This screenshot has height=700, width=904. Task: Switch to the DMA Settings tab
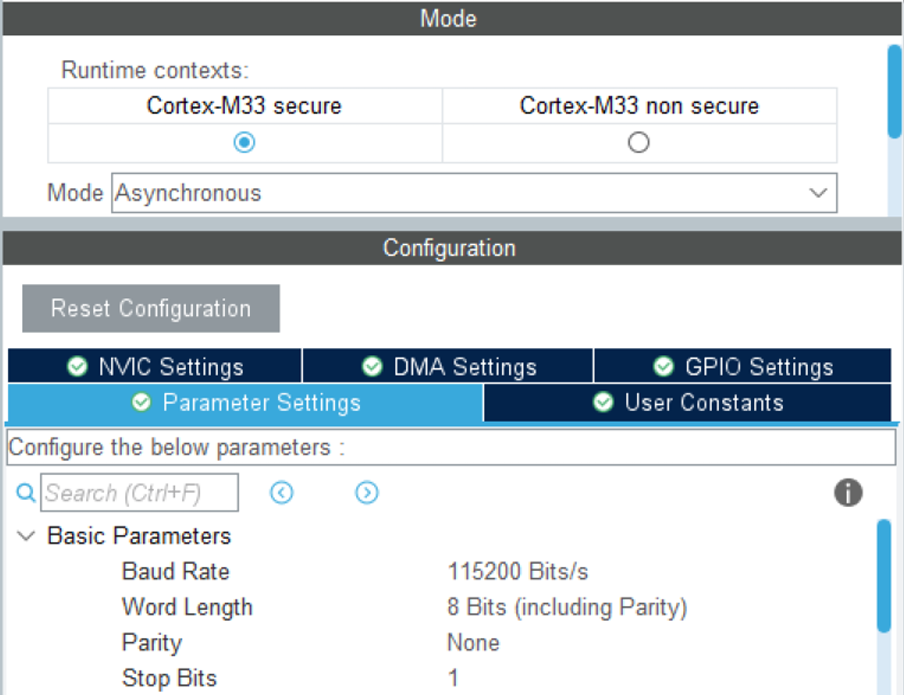click(x=448, y=366)
